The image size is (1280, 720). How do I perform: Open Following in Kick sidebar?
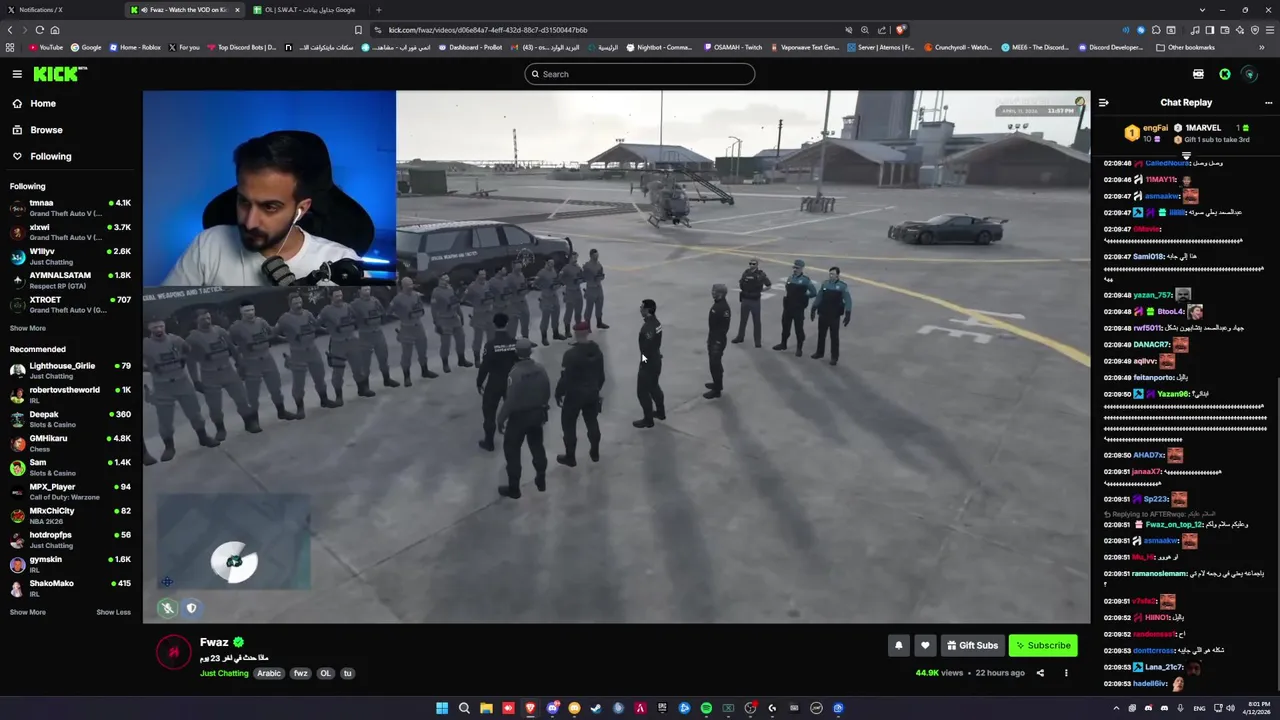pos(68,156)
